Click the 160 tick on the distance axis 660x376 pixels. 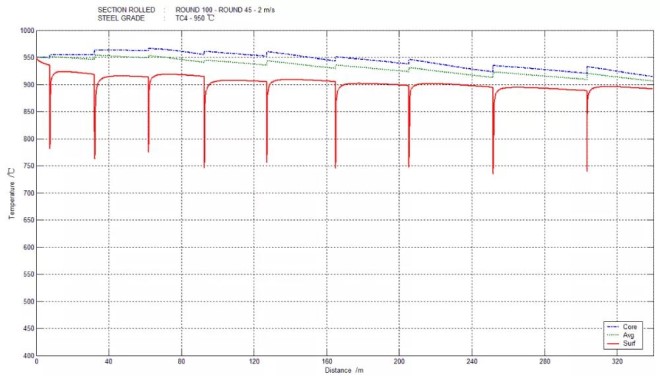[327, 362]
